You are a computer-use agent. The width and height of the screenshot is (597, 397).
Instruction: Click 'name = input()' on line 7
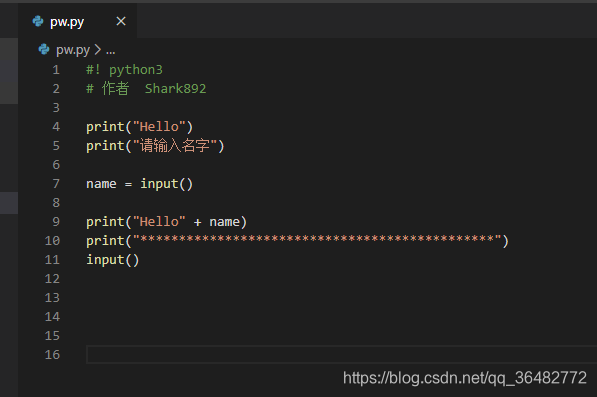click(x=140, y=184)
